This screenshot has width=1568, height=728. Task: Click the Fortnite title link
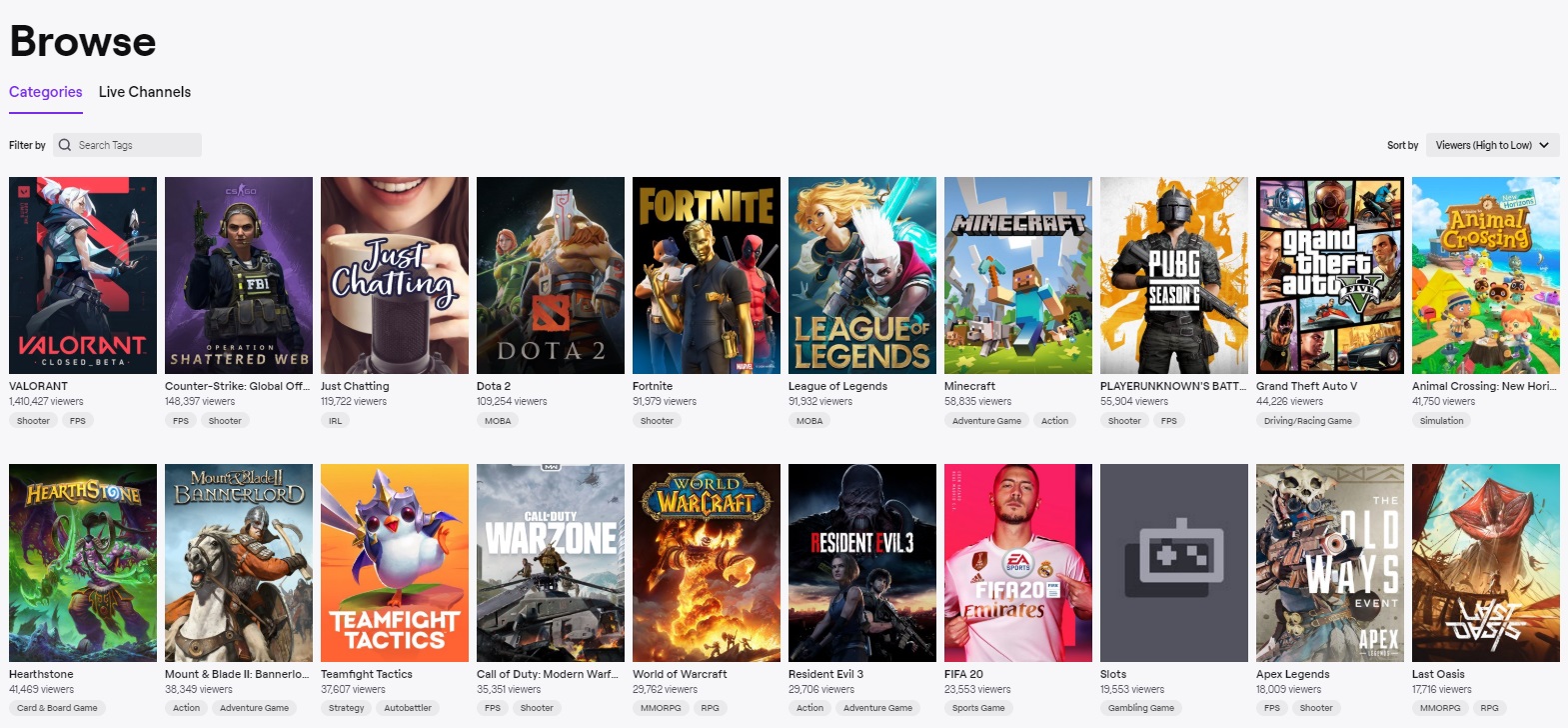click(x=653, y=386)
